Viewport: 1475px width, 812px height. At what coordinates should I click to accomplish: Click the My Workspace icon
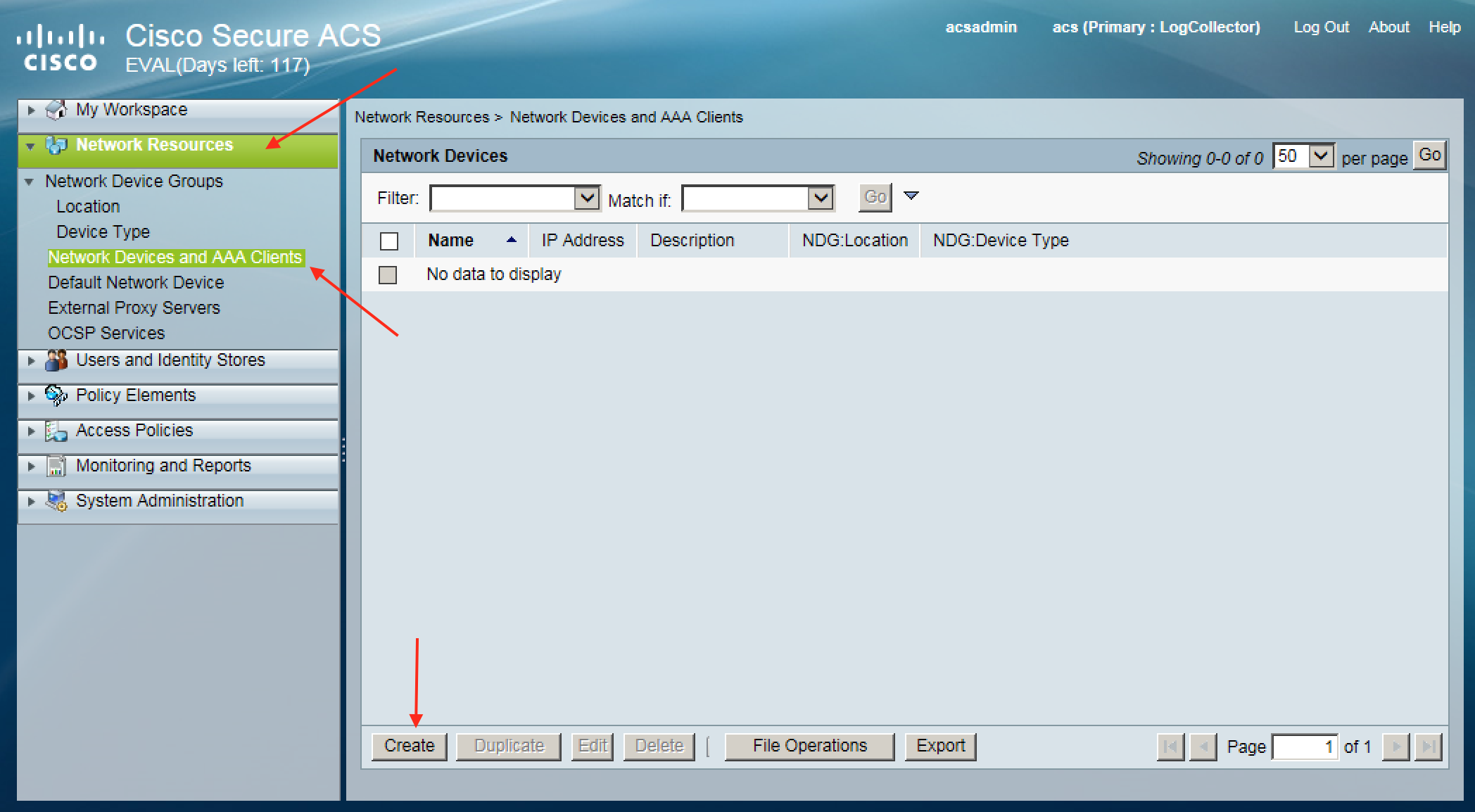(56, 110)
